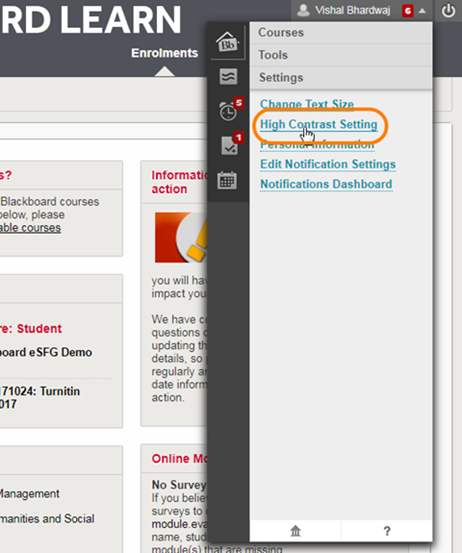462x553 pixels.
Task: Open High Contrast Setting link
Action: (319, 124)
